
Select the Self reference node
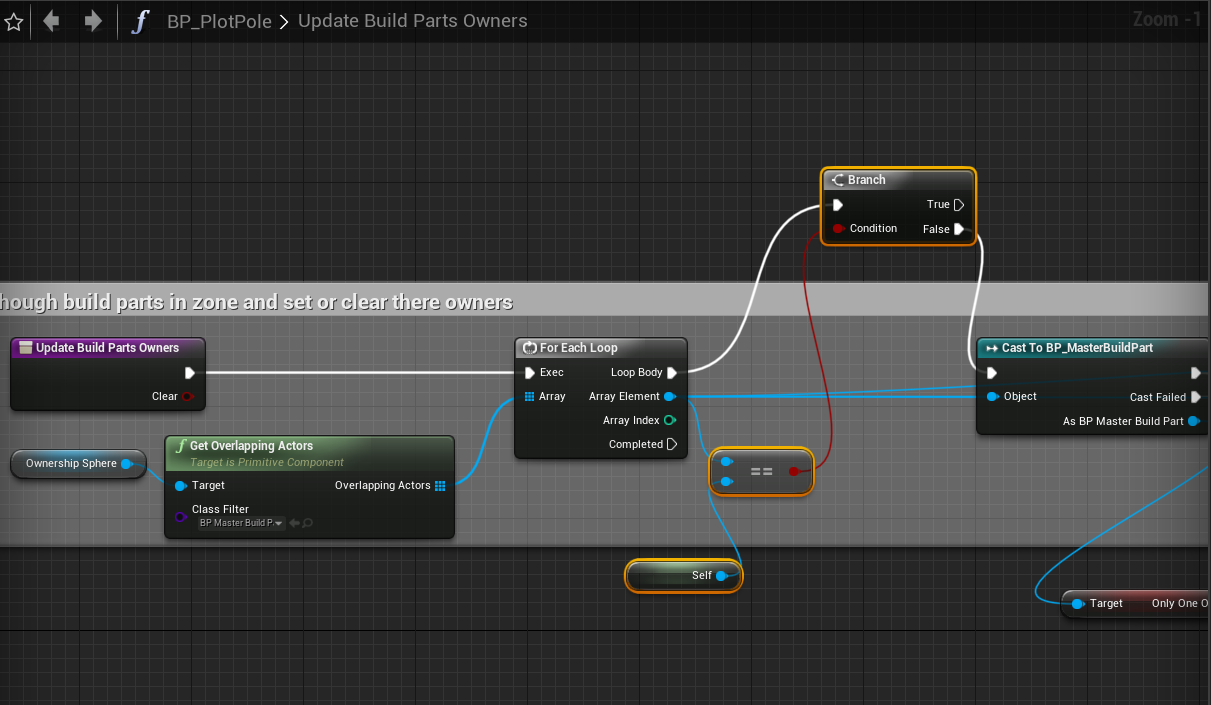(684, 576)
